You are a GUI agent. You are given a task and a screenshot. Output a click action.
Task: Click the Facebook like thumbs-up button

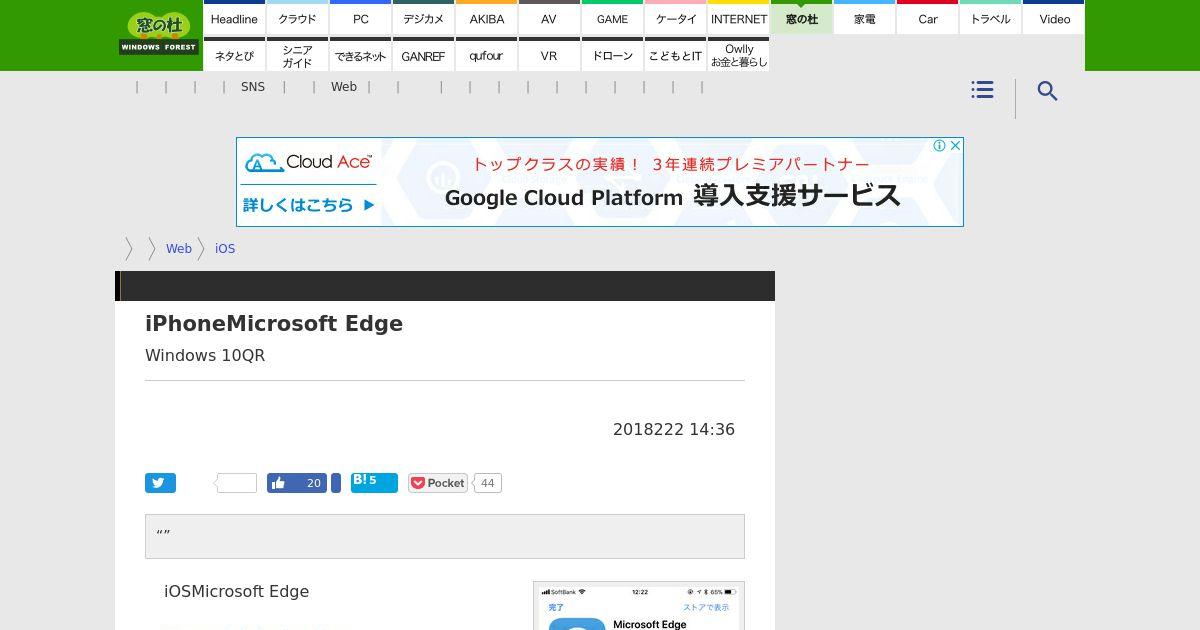point(297,483)
